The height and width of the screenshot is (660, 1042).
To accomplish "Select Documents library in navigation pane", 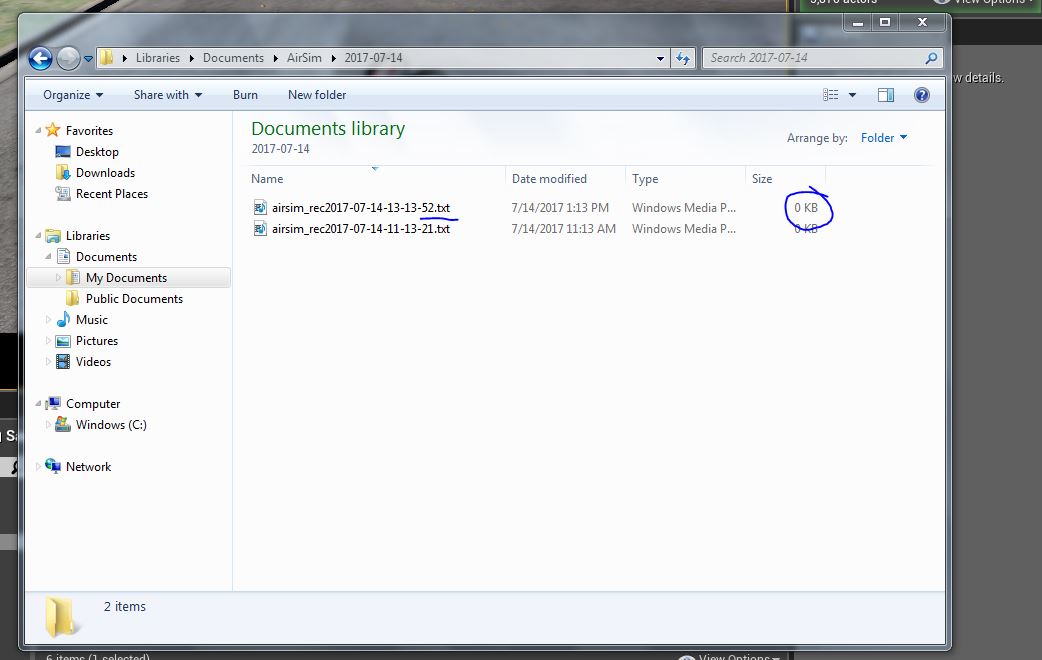I will click(x=106, y=257).
